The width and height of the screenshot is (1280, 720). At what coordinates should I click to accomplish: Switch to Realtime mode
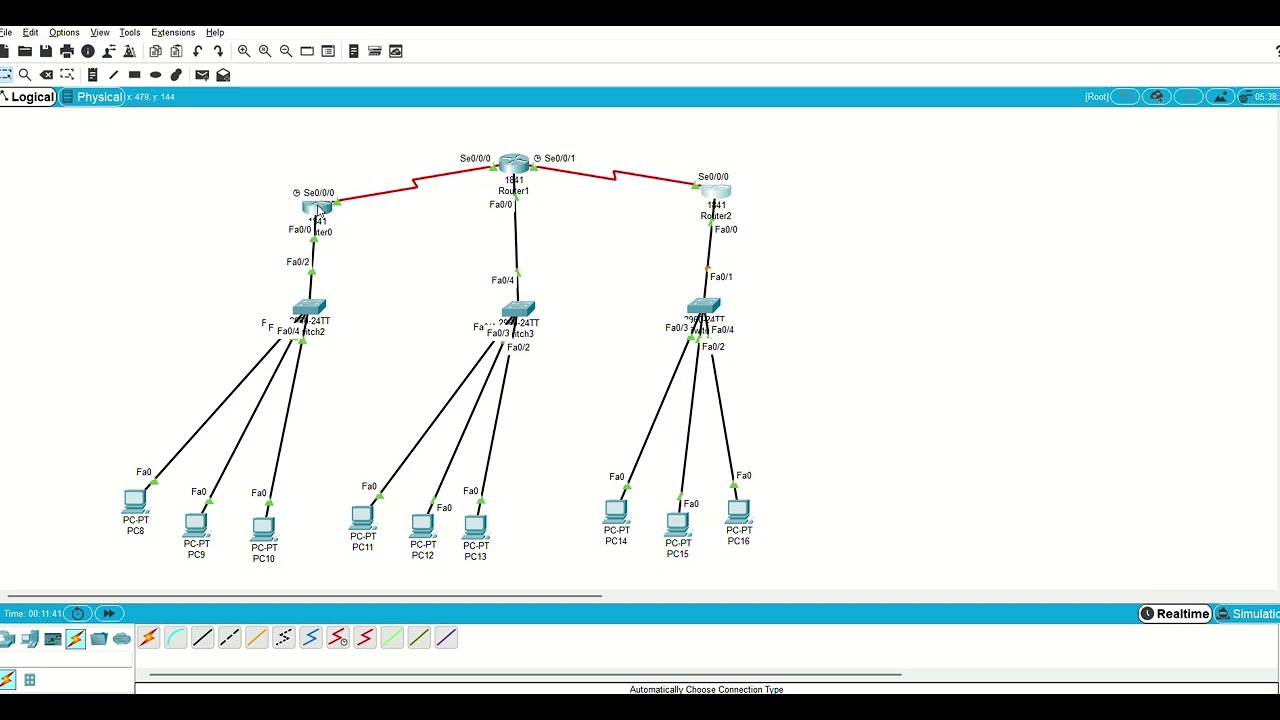pos(1176,614)
